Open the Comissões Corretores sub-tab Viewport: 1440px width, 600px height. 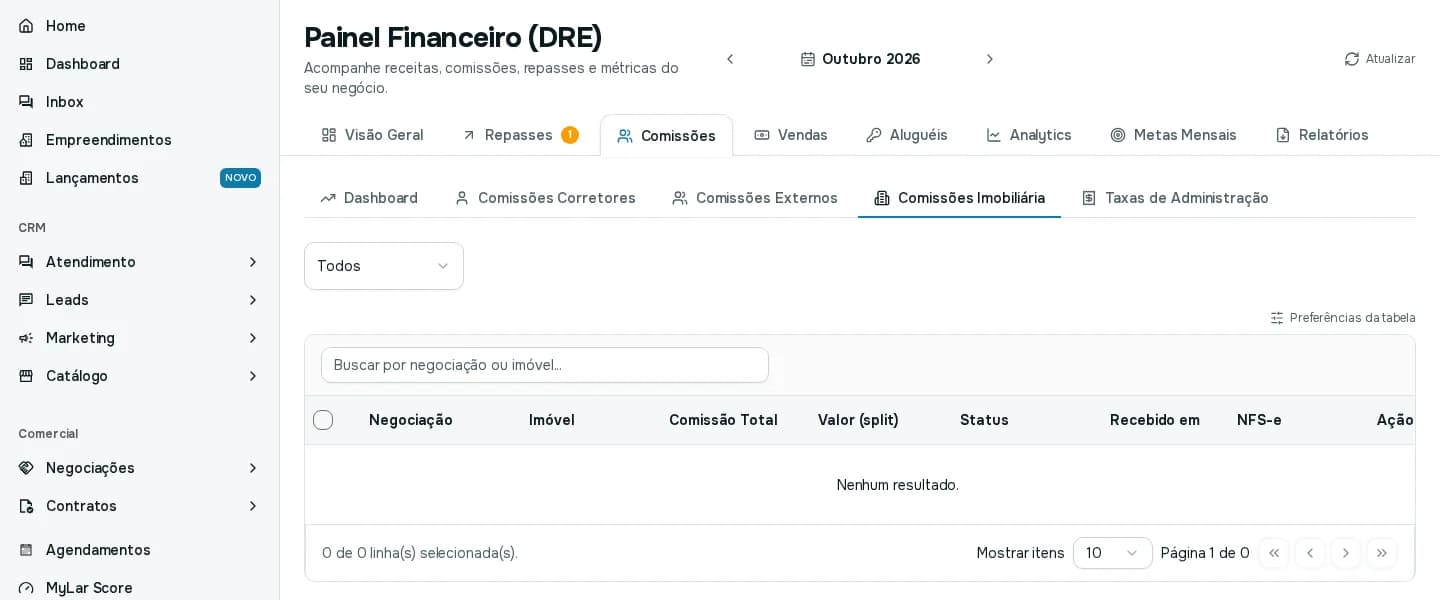[545, 198]
